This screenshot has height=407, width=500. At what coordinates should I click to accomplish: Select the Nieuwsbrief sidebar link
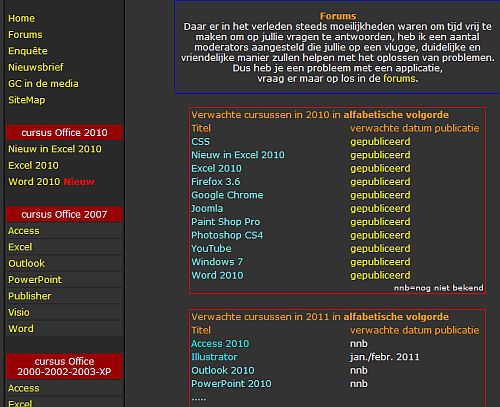[x=36, y=67]
